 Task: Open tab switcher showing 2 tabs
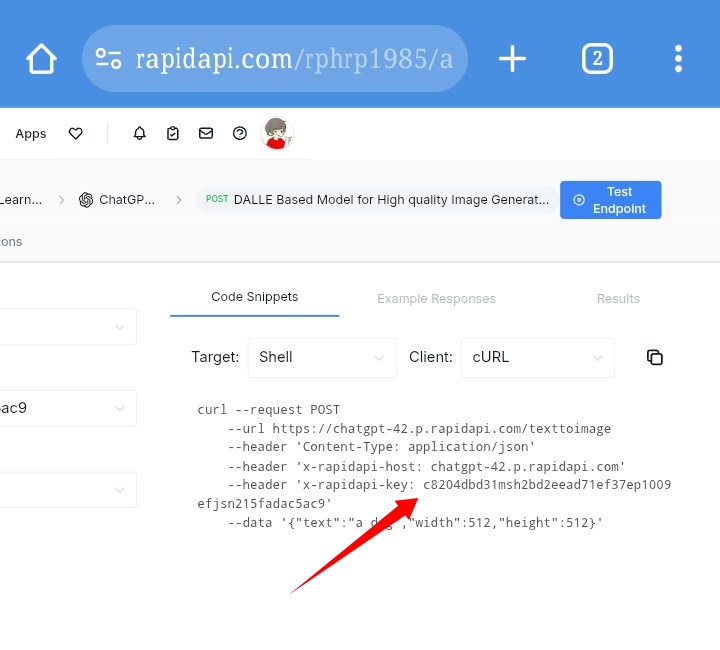click(x=597, y=59)
